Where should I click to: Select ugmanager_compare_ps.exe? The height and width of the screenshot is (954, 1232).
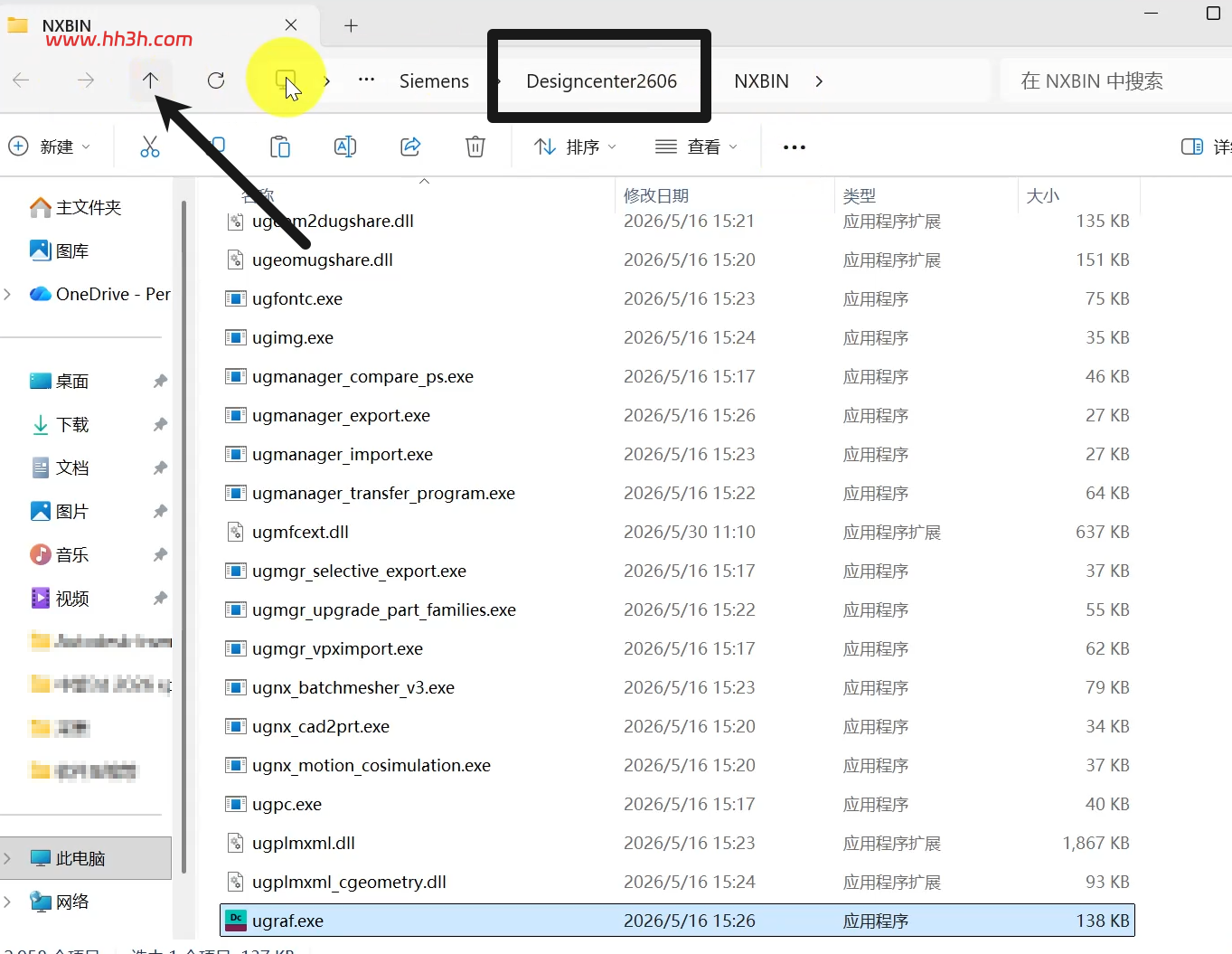(677, 376)
